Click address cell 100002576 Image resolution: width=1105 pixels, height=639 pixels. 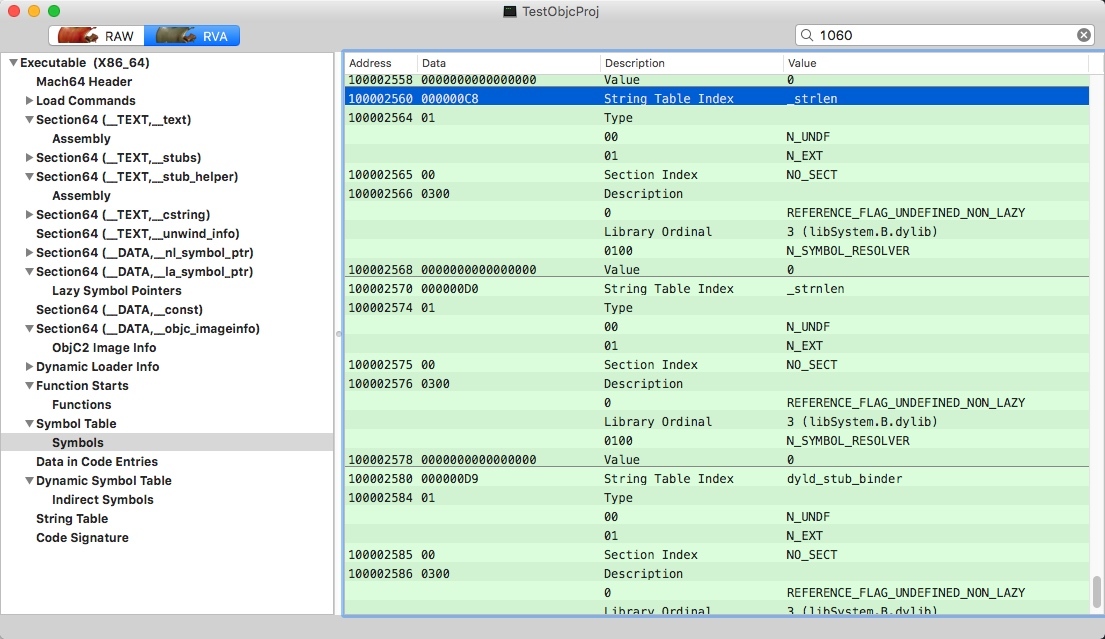point(381,384)
